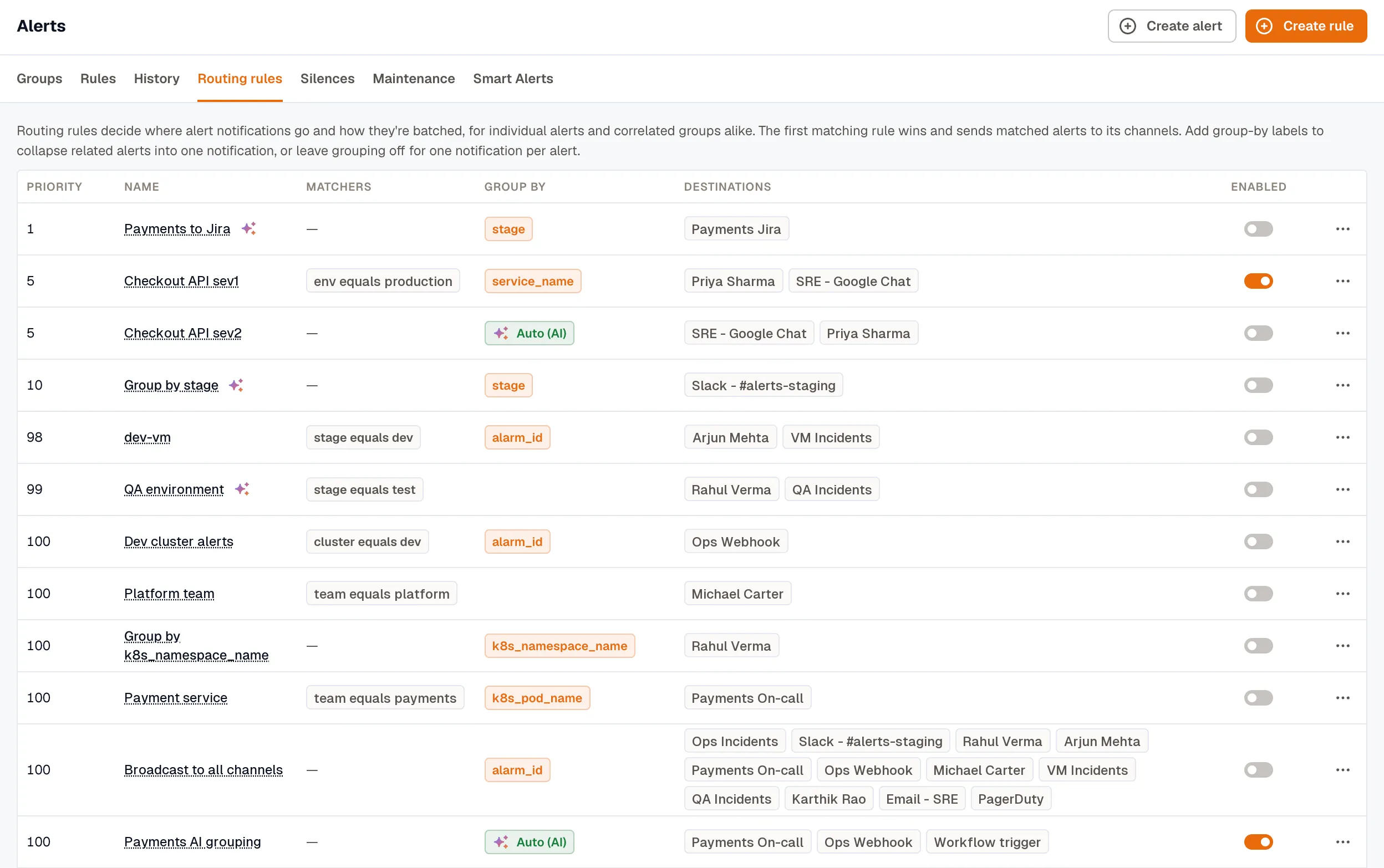Open more options for Platform team rule

pos(1342,594)
